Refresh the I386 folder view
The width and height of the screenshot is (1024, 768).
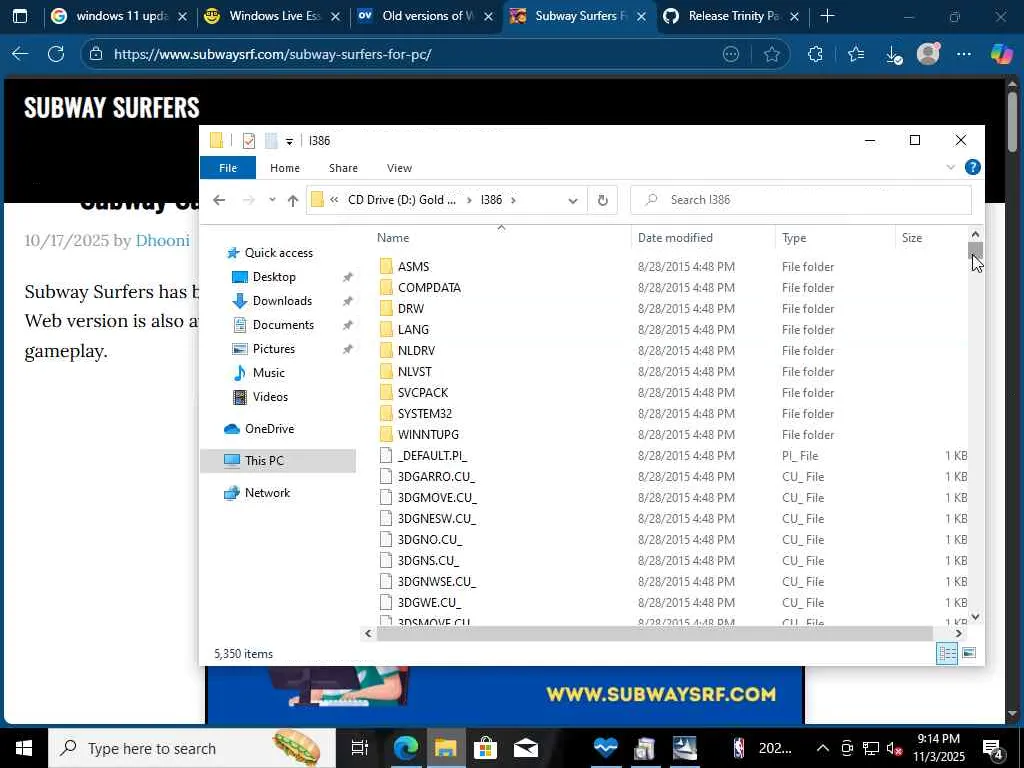603,200
